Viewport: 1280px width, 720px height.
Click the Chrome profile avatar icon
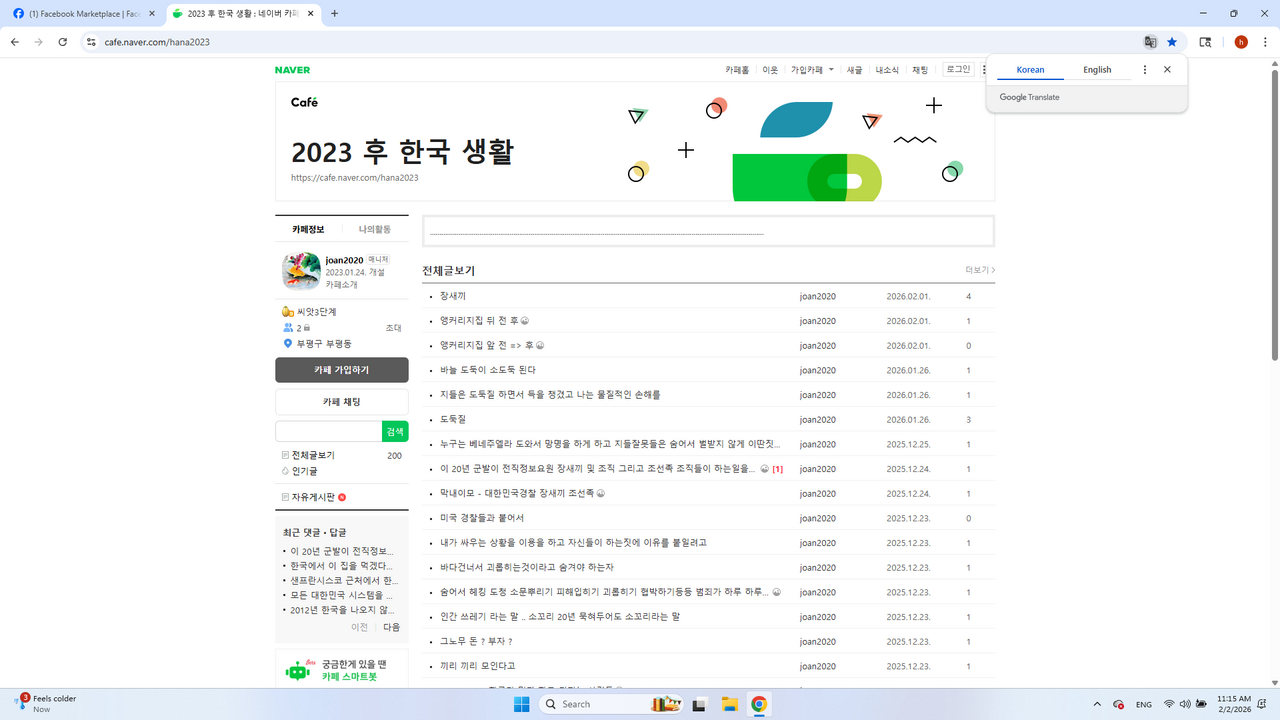(1241, 42)
